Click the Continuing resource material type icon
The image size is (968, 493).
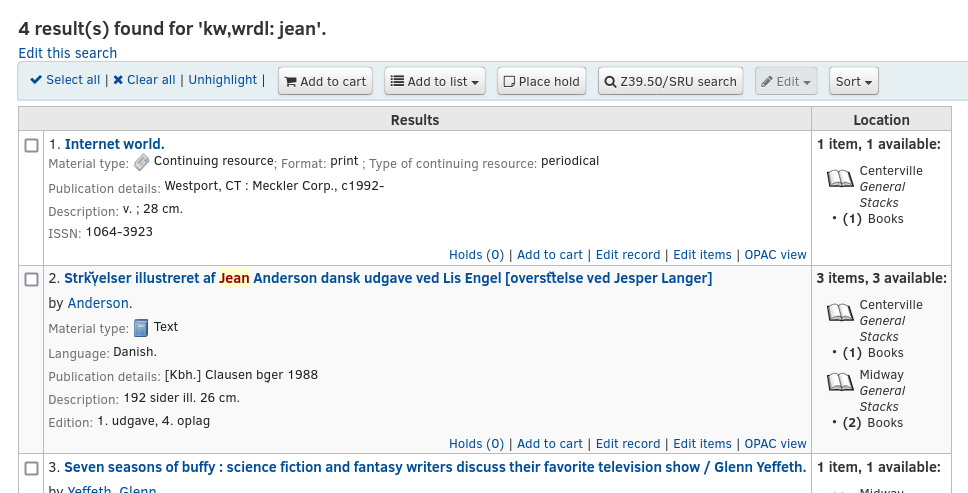pos(142,162)
